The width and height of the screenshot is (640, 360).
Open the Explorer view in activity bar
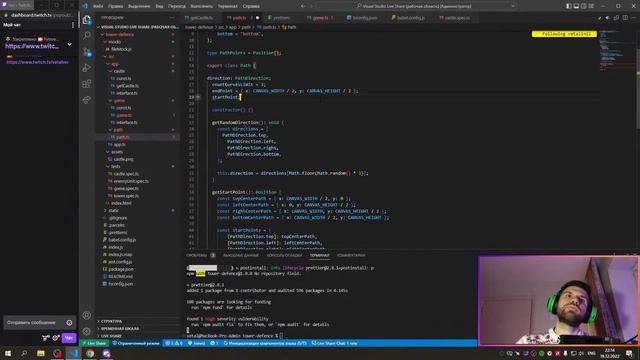[x=87, y=20]
